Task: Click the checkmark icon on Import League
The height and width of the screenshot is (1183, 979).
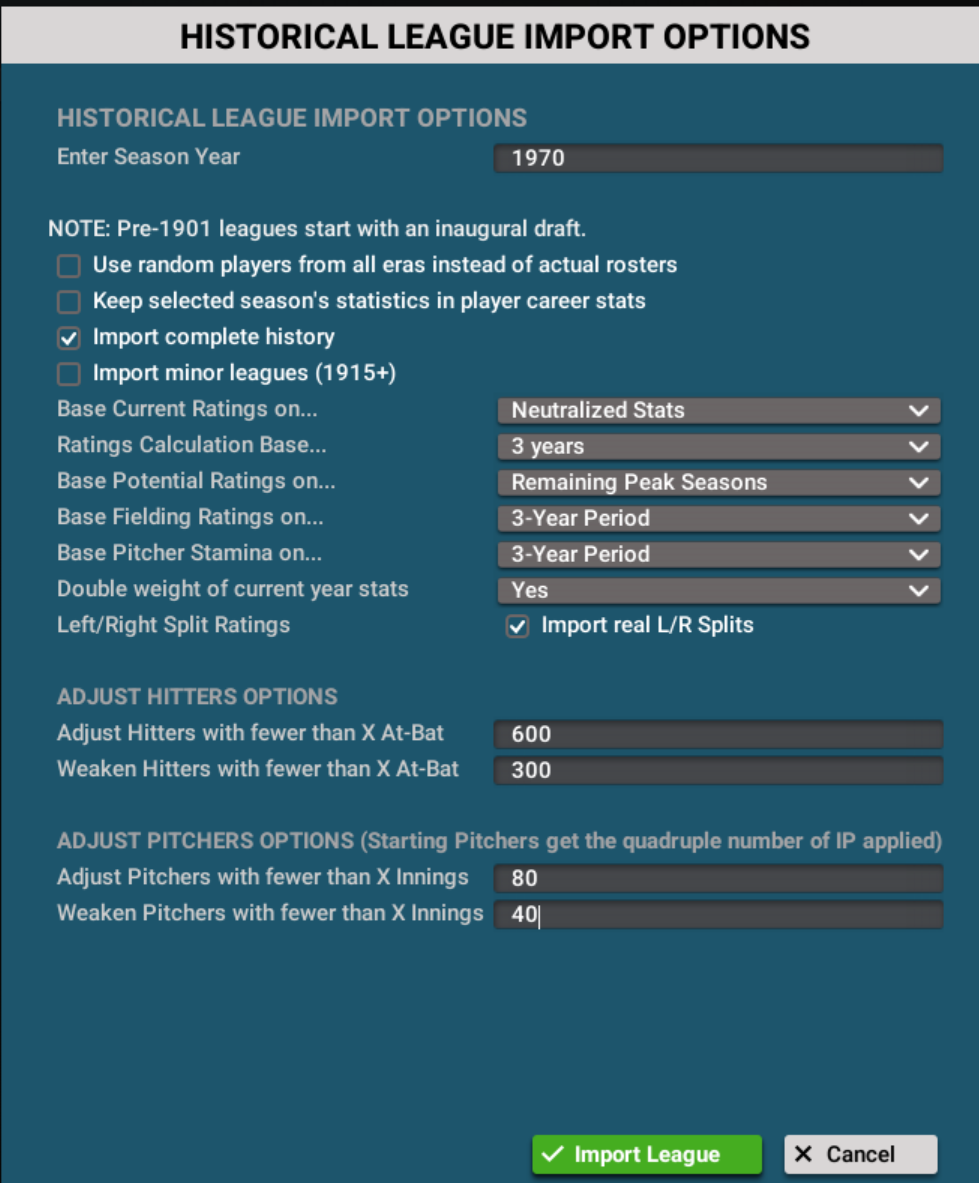Action: pyautogui.click(x=552, y=1155)
